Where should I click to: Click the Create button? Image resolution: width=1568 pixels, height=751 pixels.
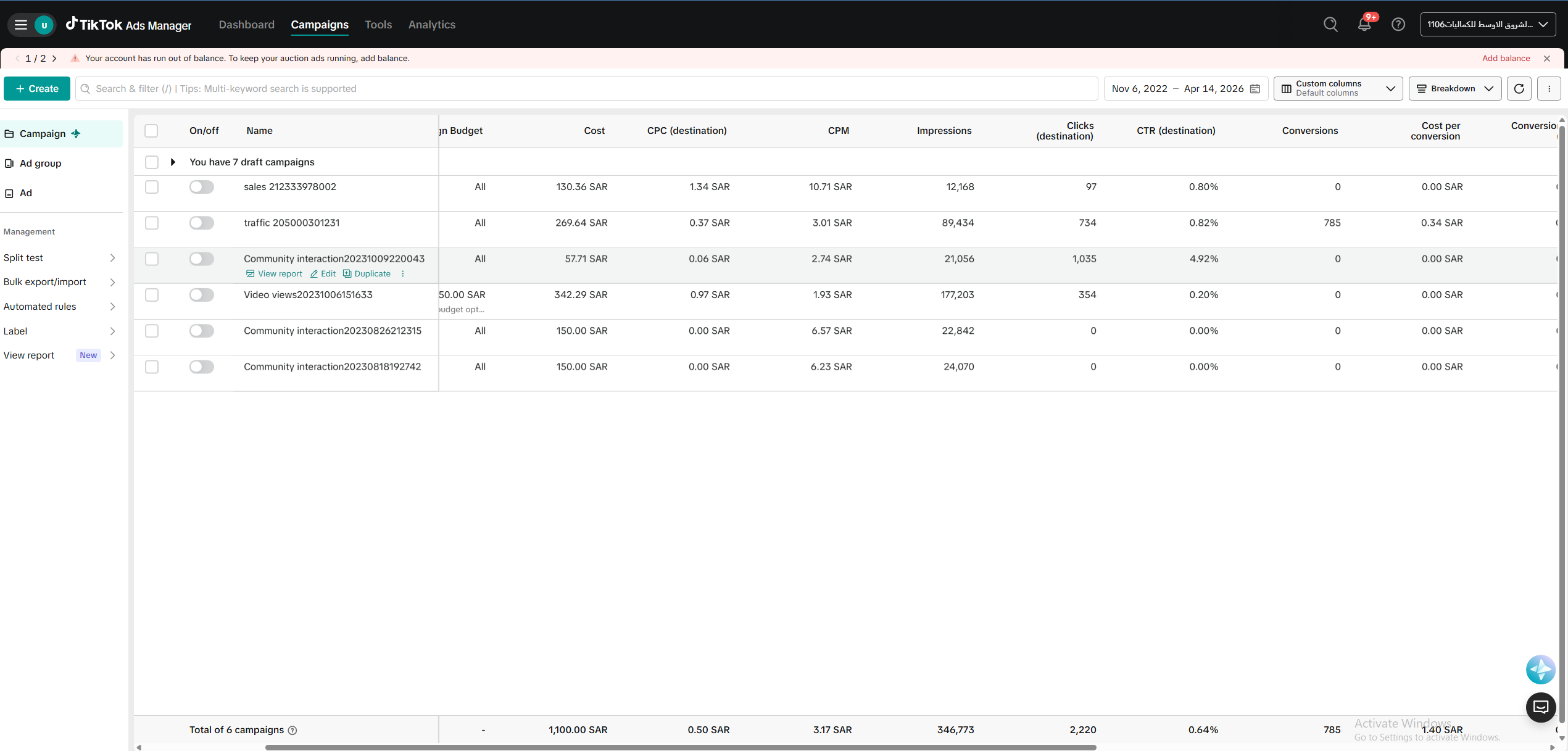point(37,89)
